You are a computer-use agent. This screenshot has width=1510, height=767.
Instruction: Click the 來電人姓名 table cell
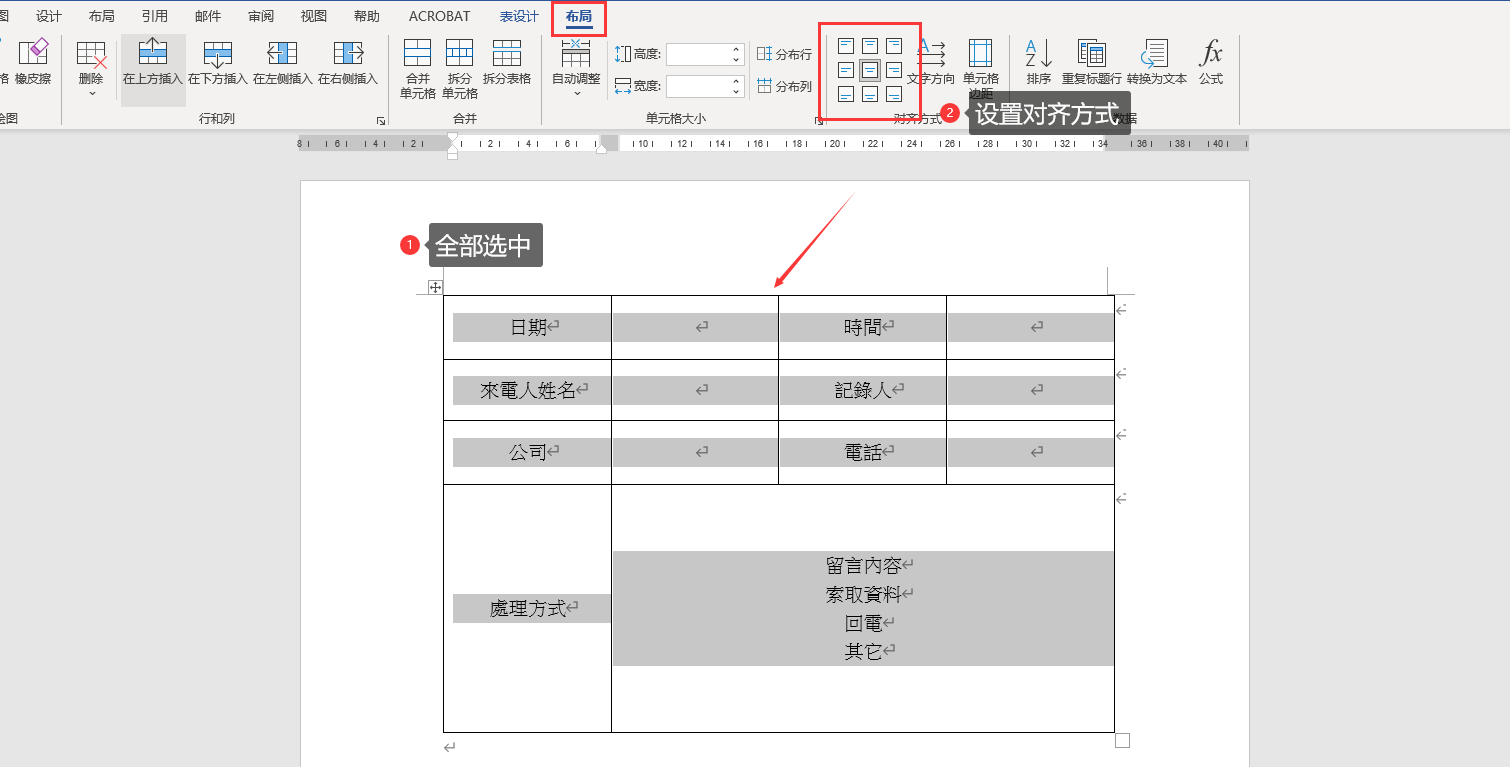click(527, 390)
